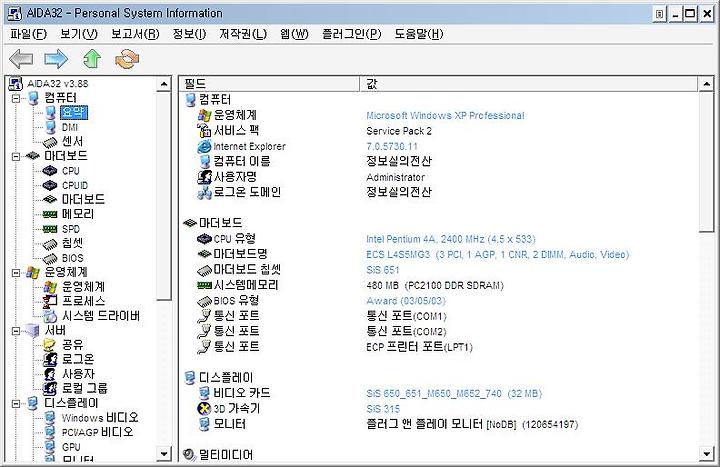Open the 7.0.5730.11 Internet Explorer link
720x467 pixels.
click(392, 146)
